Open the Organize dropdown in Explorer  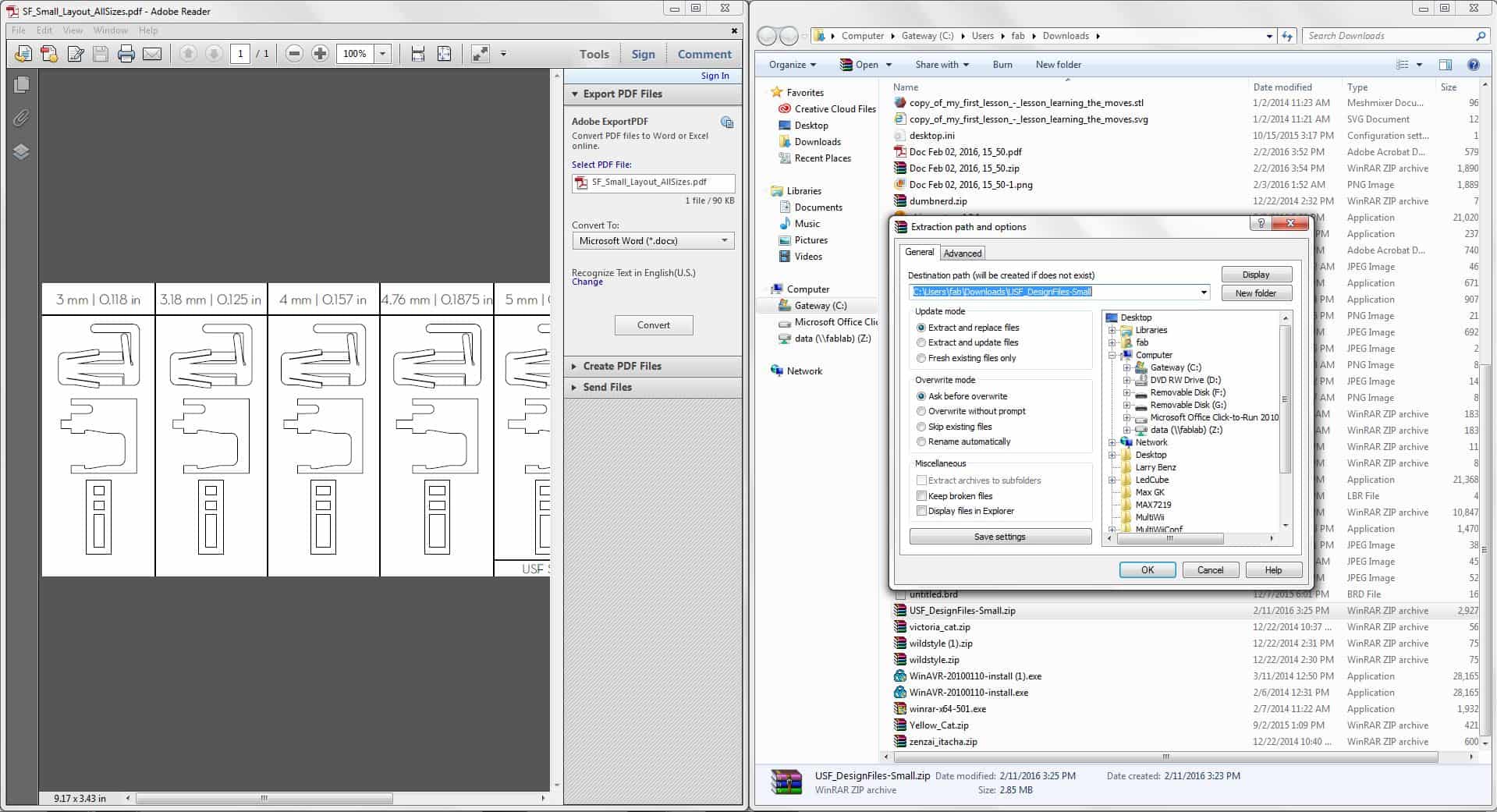793,65
